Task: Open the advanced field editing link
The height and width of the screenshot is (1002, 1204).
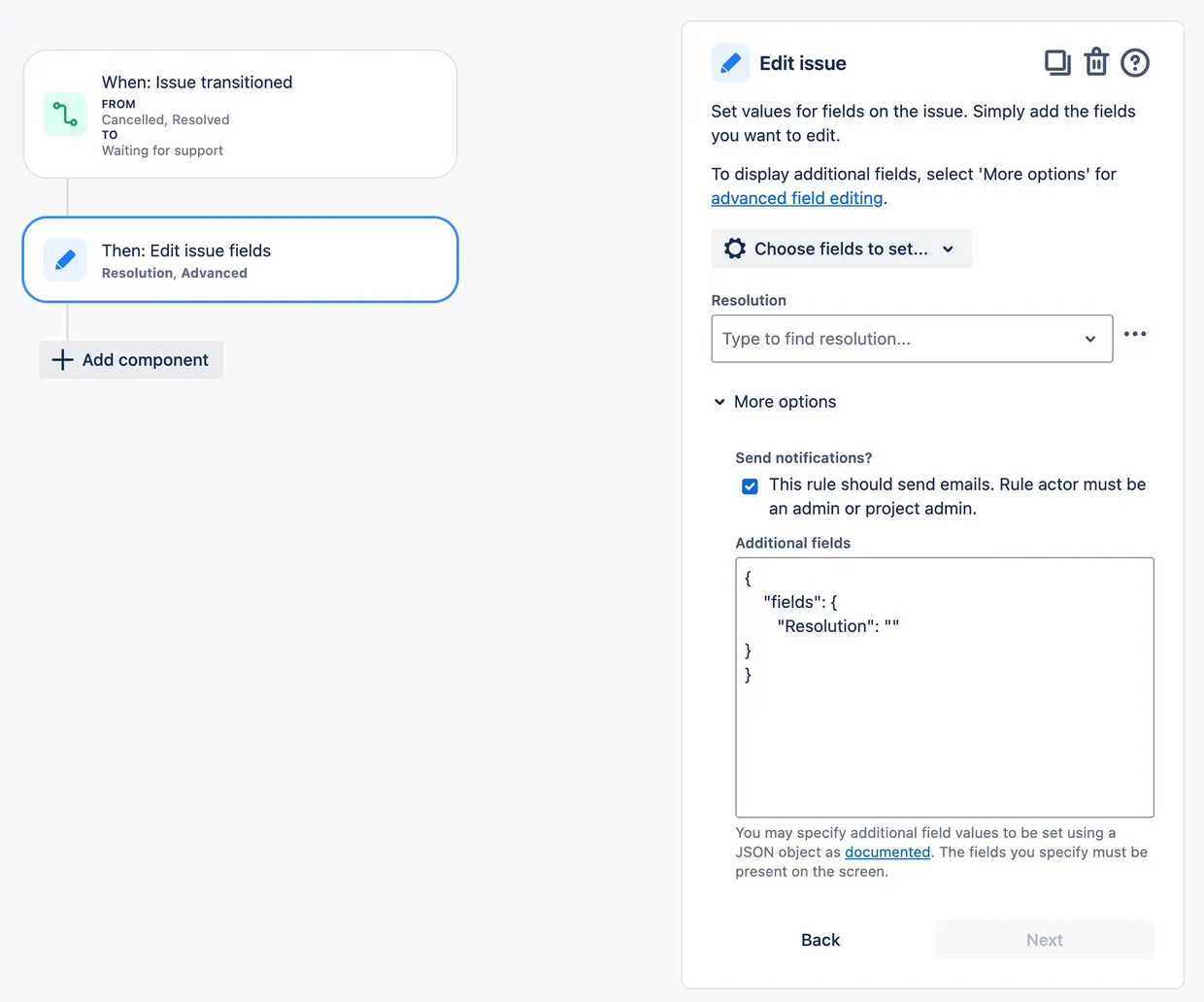Action: [x=796, y=197]
